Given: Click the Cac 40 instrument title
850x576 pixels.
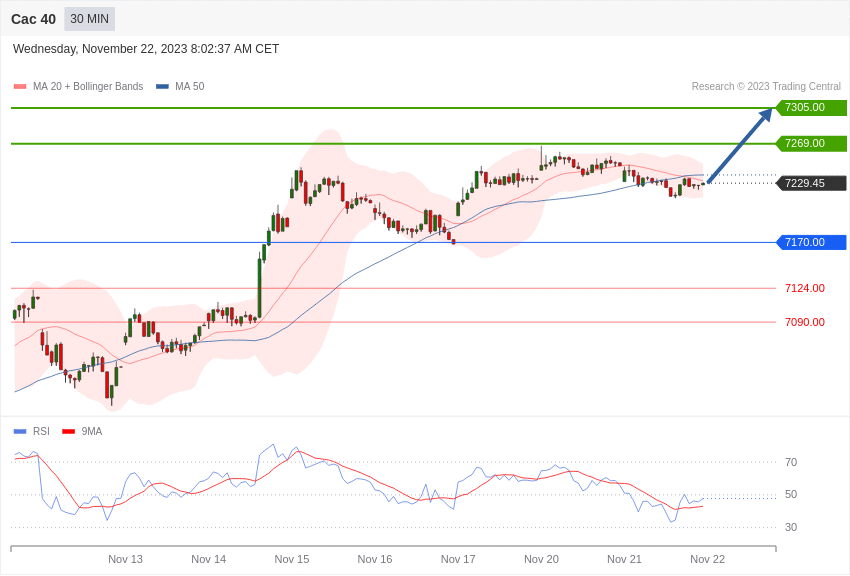Looking at the screenshot, I should point(33,19).
